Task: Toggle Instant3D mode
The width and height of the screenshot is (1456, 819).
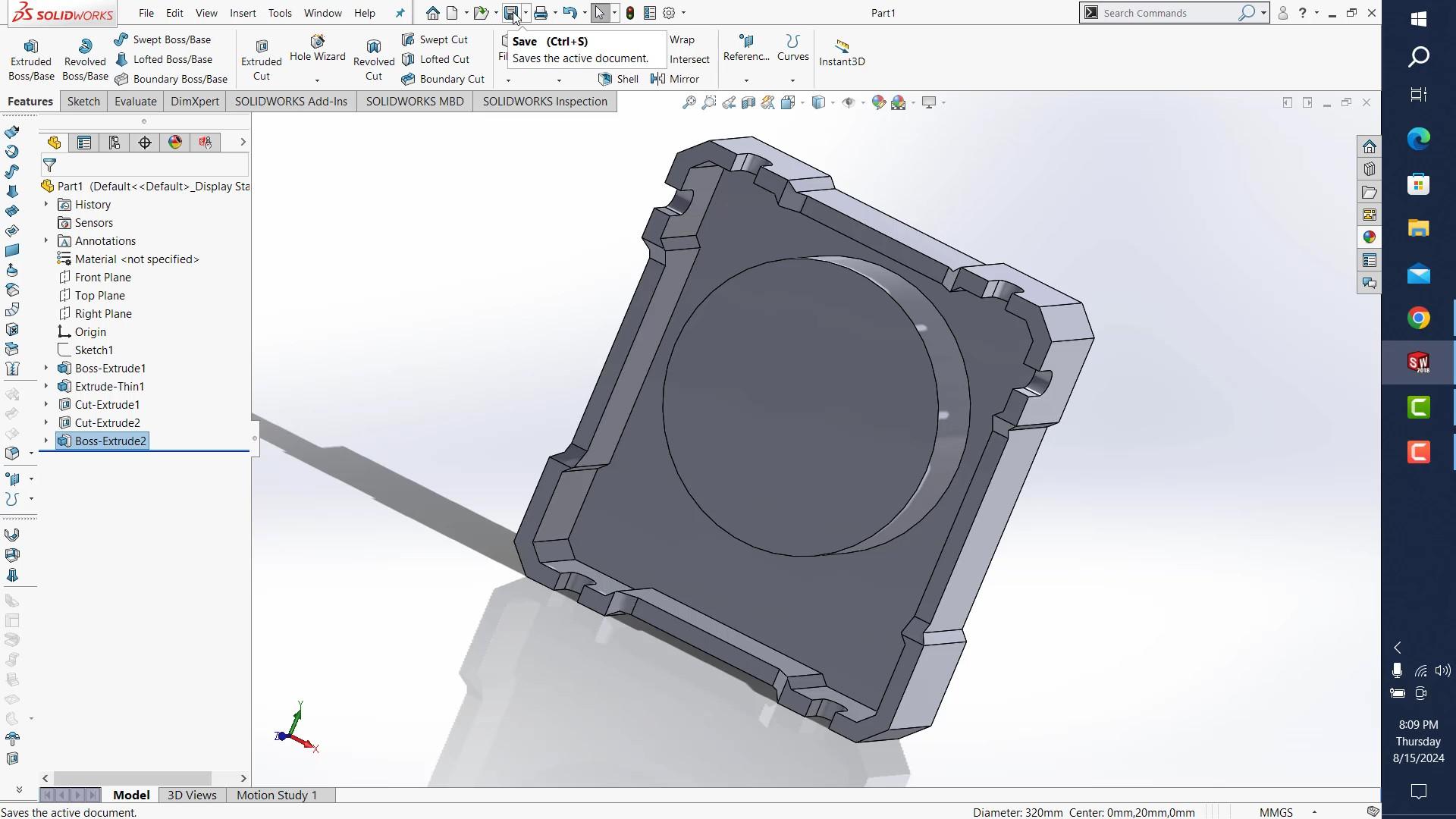Action: [x=841, y=52]
